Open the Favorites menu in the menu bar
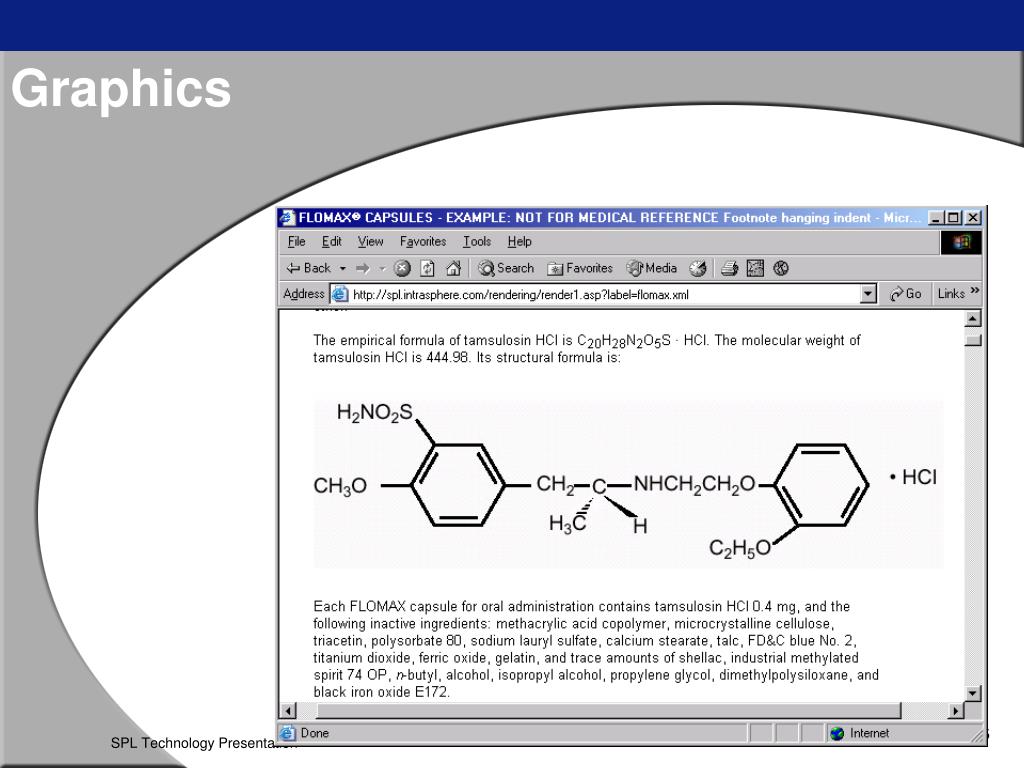Viewport: 1024px width, 768px height. (x=423, y=242)
